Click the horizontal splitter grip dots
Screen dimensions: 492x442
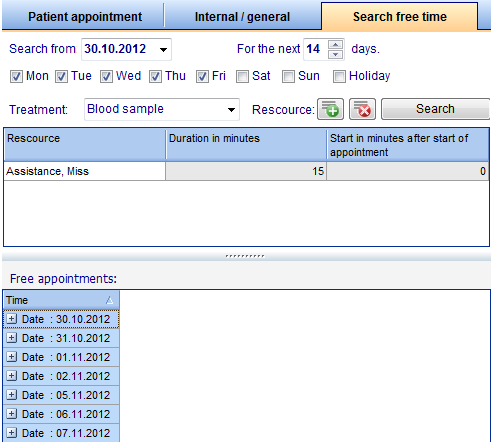click(x=245, y=256)
